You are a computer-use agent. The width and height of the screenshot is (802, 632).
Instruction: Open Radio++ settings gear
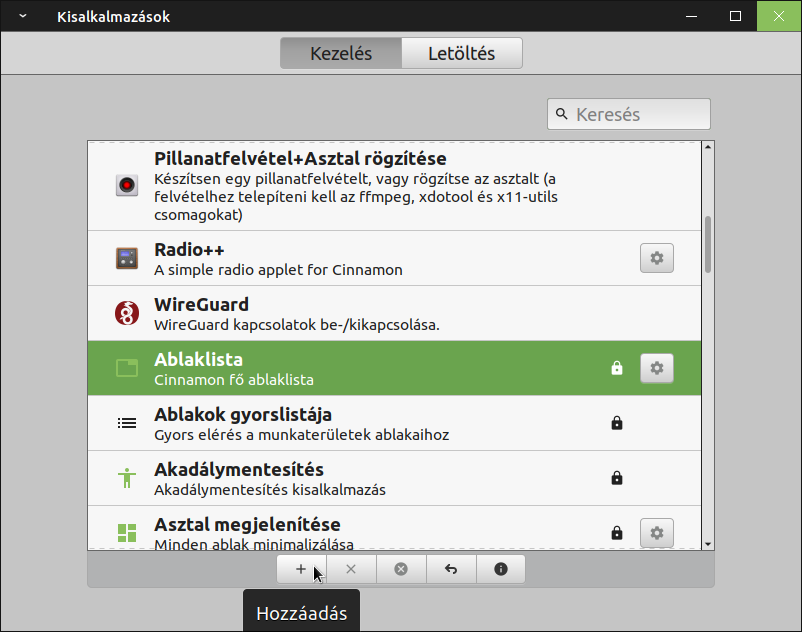[657, 258]
